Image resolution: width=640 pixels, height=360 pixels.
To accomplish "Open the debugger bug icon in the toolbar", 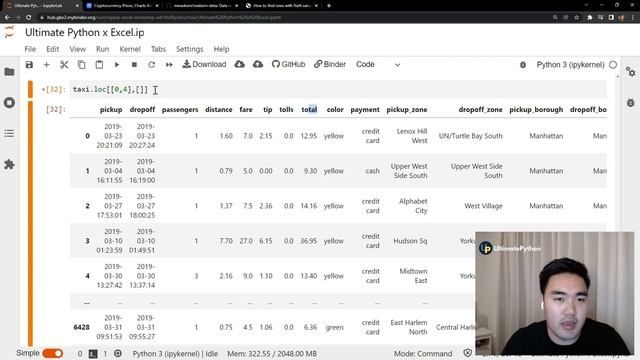I will pos(523,64).
